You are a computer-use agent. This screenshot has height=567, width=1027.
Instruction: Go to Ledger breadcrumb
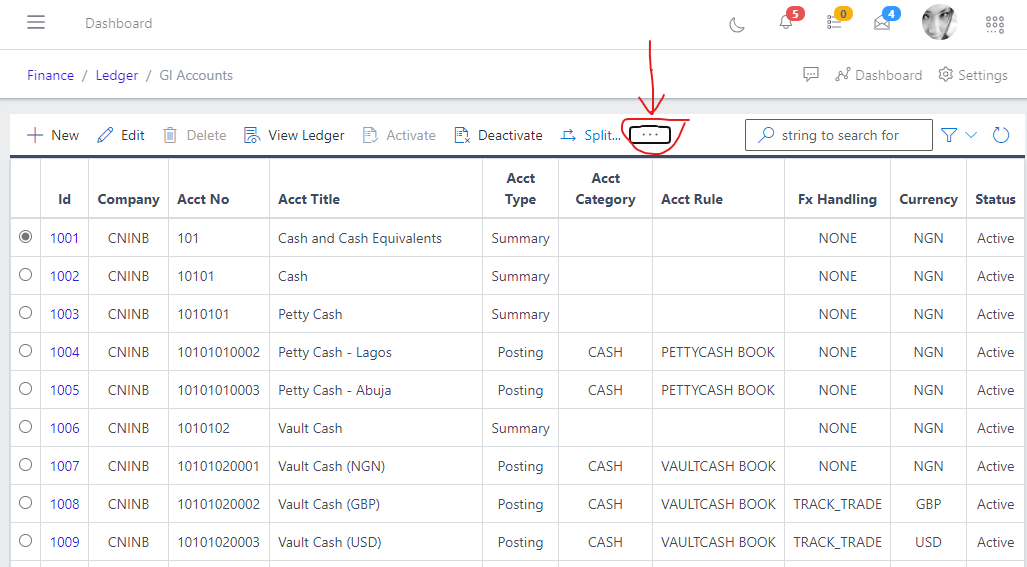(x=117, y=75)
